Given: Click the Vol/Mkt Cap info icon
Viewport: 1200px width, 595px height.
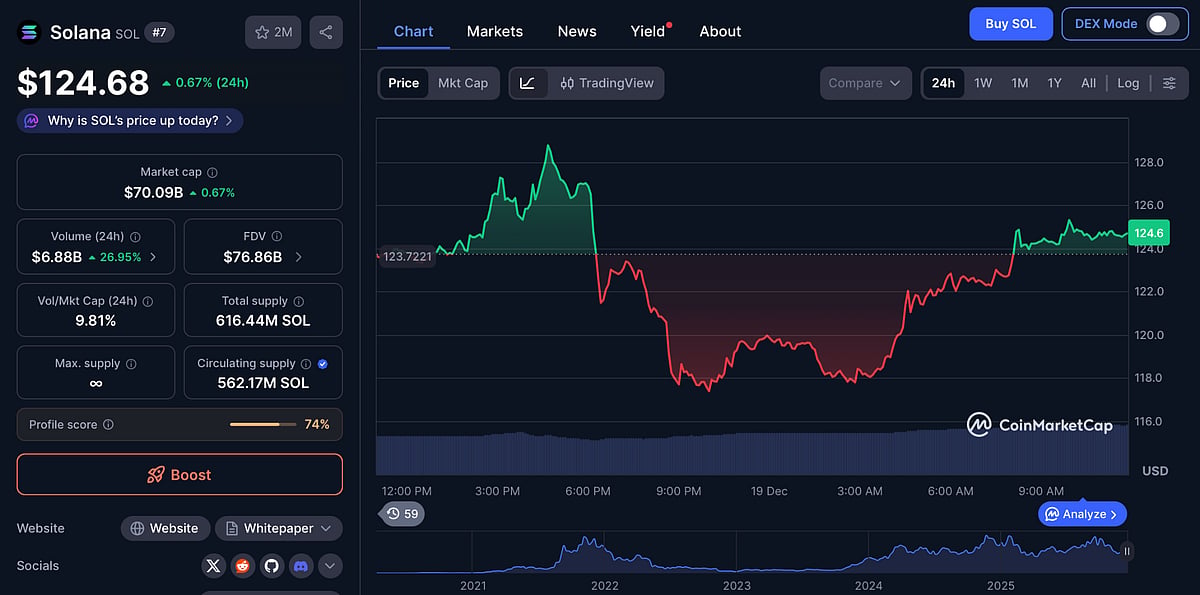Looking at the screenshot, I should tap(148, 301).
